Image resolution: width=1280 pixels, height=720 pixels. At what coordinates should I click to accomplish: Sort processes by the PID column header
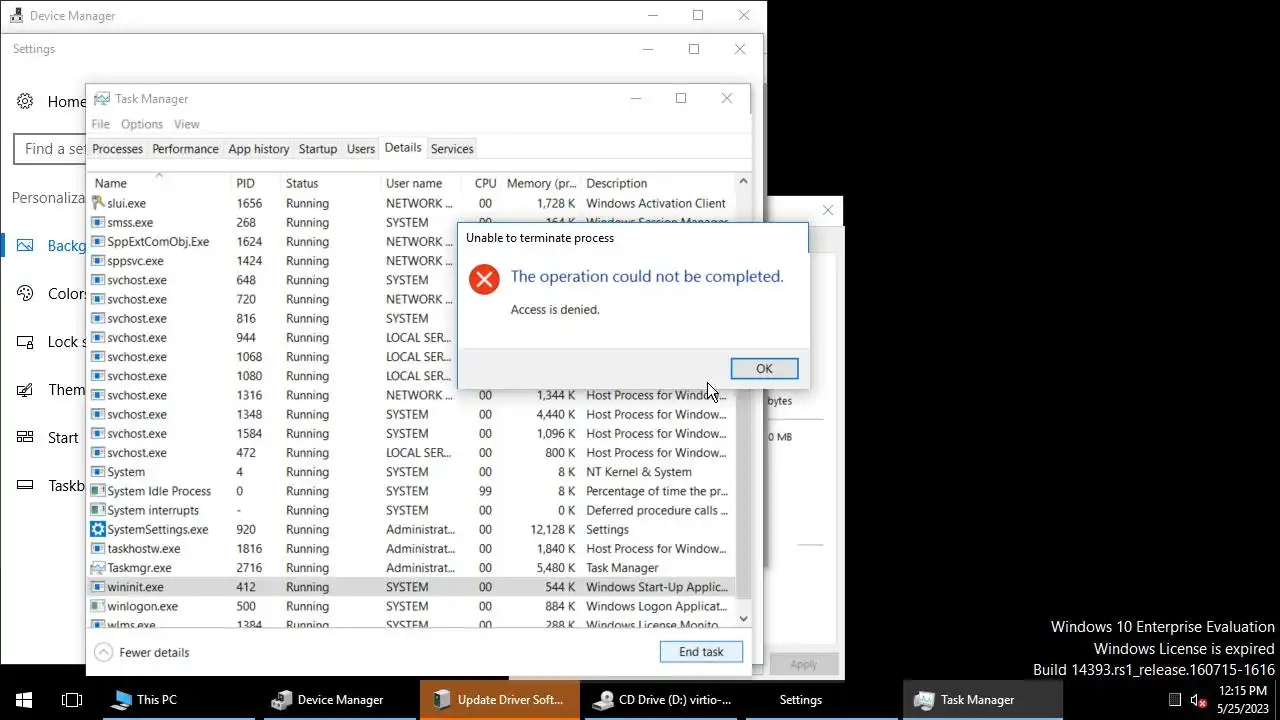pos(256,183)
